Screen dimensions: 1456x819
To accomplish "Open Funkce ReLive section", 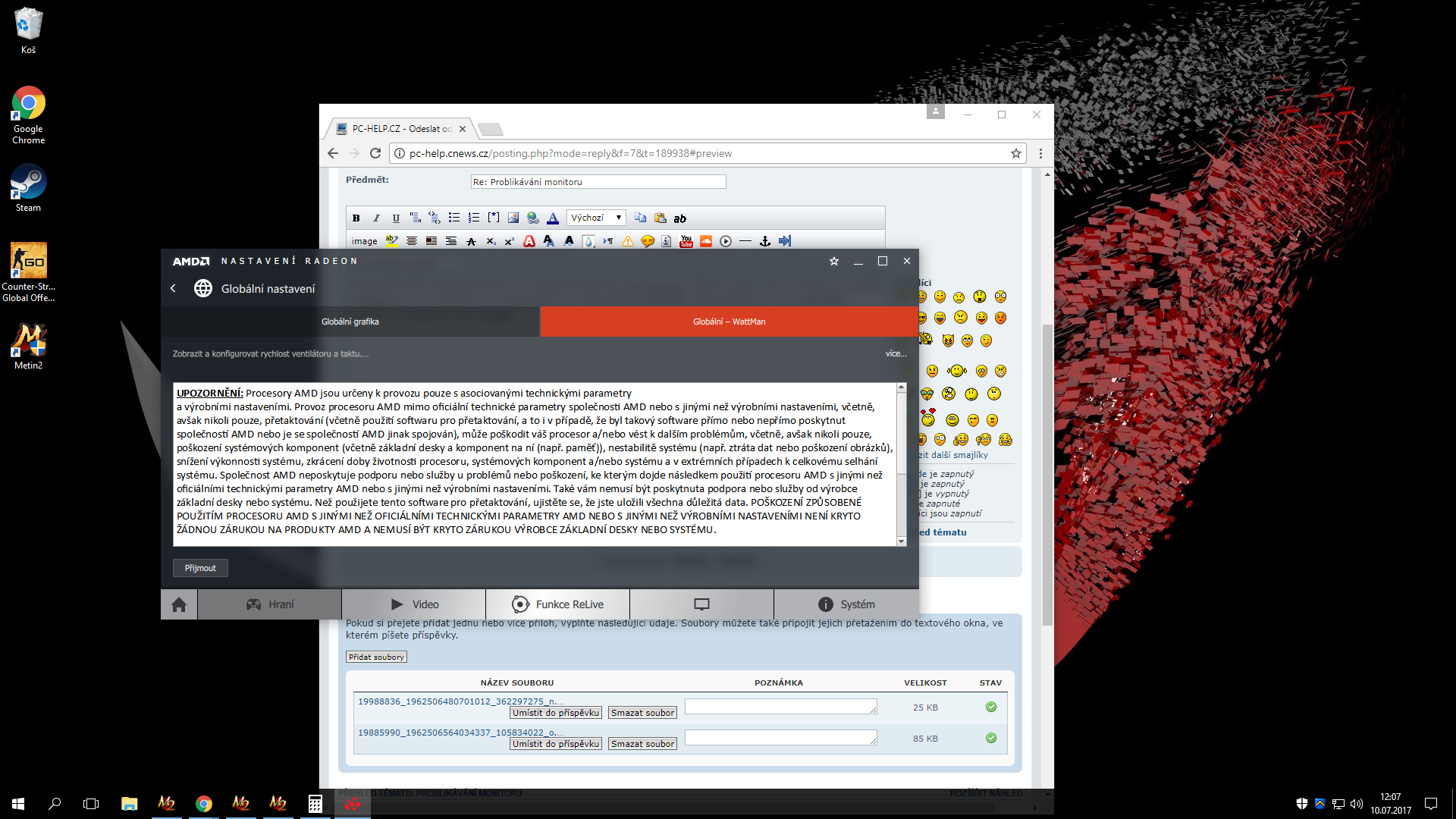I will [x=558, y=604].
